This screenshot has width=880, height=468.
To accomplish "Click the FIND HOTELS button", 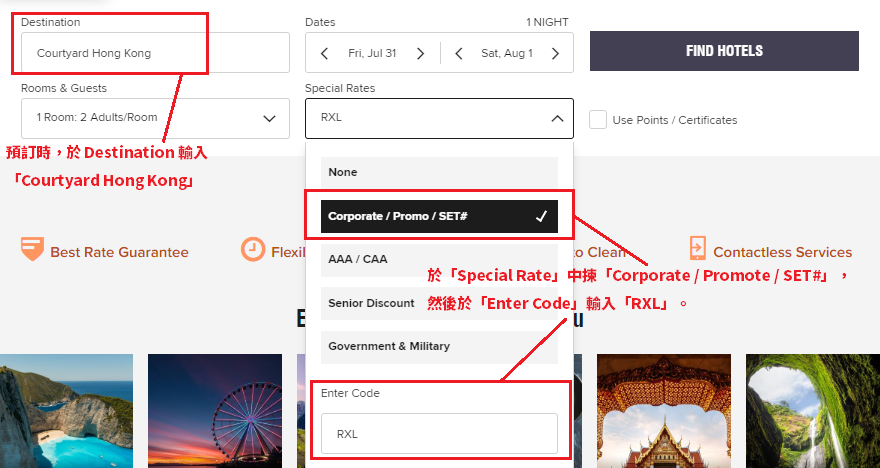I will coord(724,51).
